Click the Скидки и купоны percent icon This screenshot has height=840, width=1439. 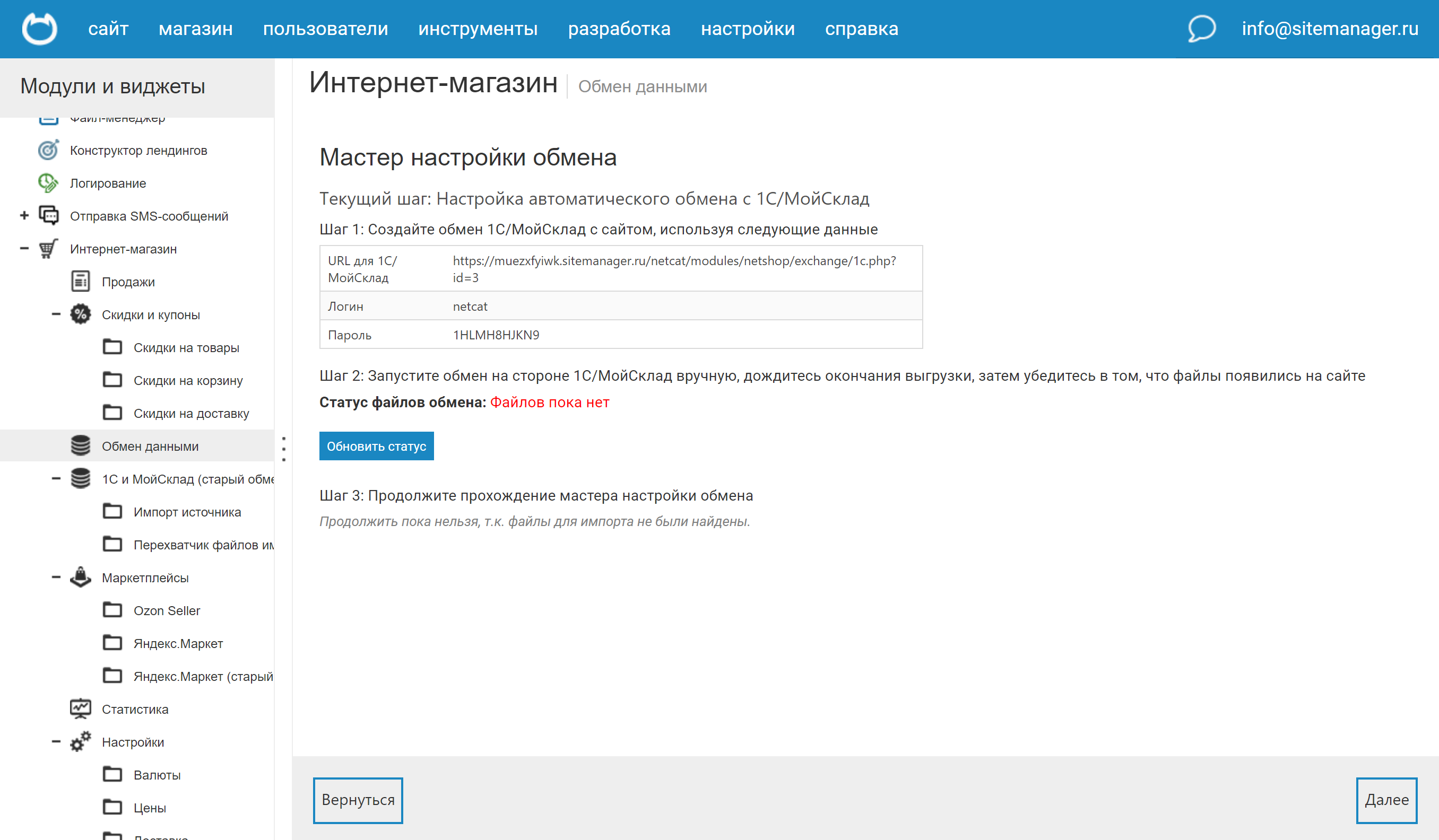pyautogui.click(x=80, y=314)
